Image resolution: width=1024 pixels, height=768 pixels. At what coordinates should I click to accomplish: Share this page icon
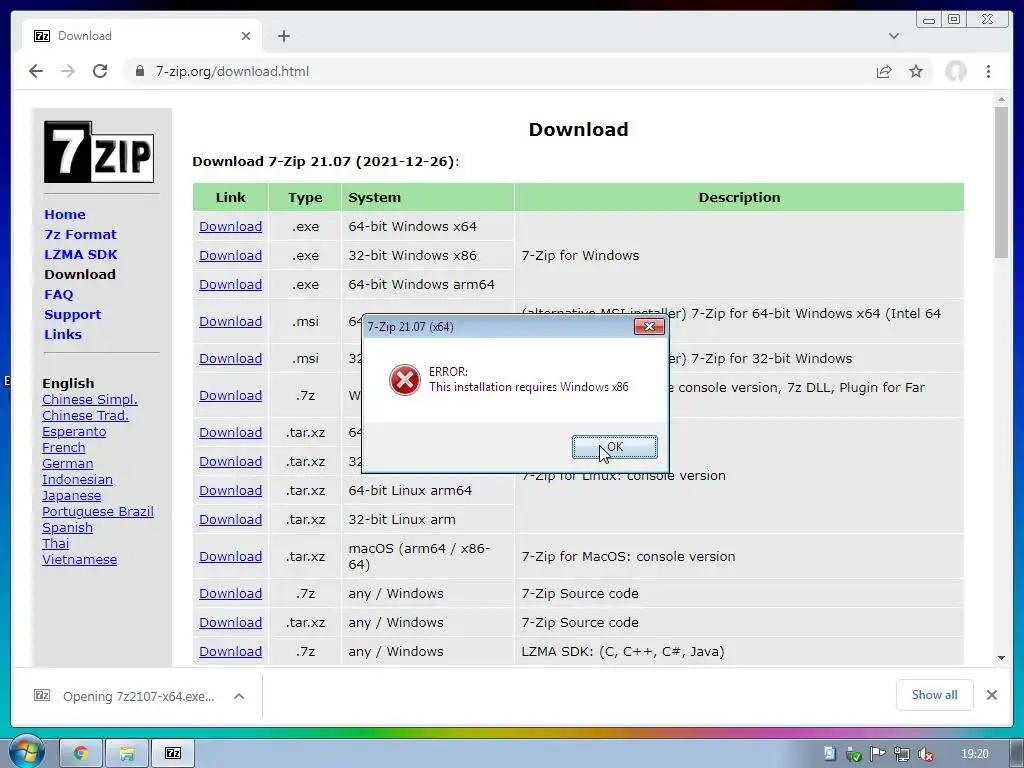pyautogui.click(x=884, y=71)
